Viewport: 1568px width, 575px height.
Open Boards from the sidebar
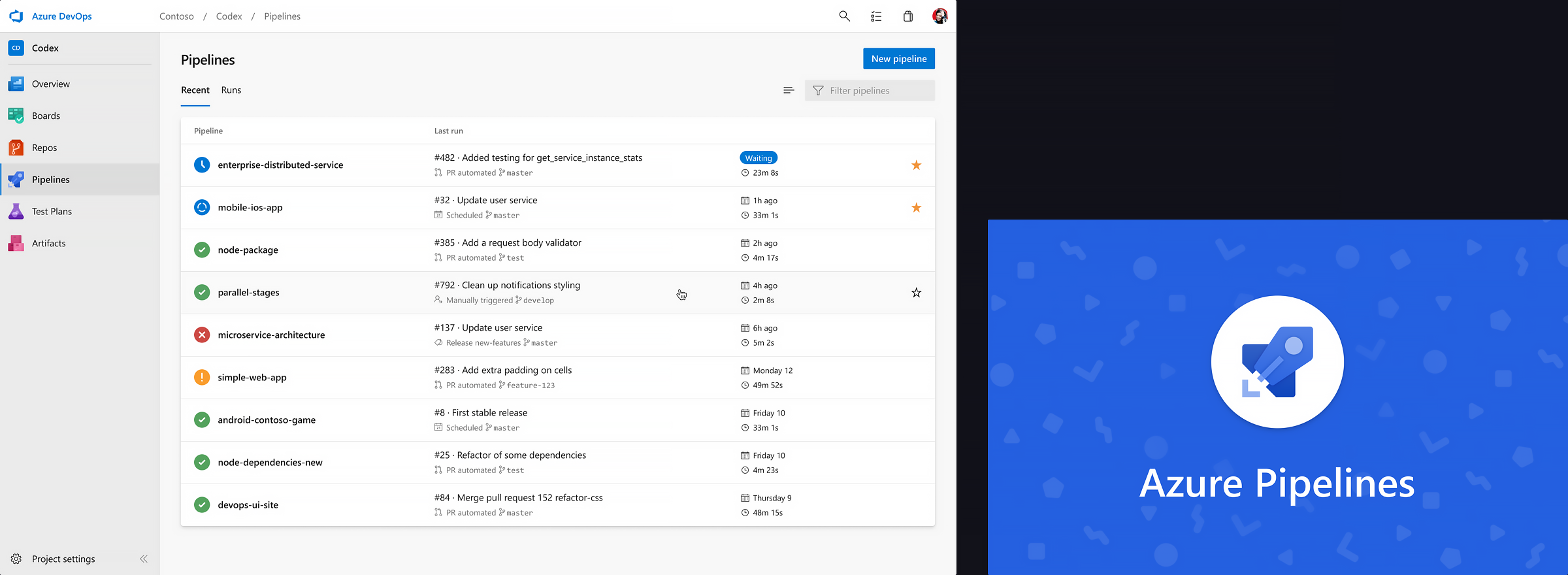[x=46, y=116]
